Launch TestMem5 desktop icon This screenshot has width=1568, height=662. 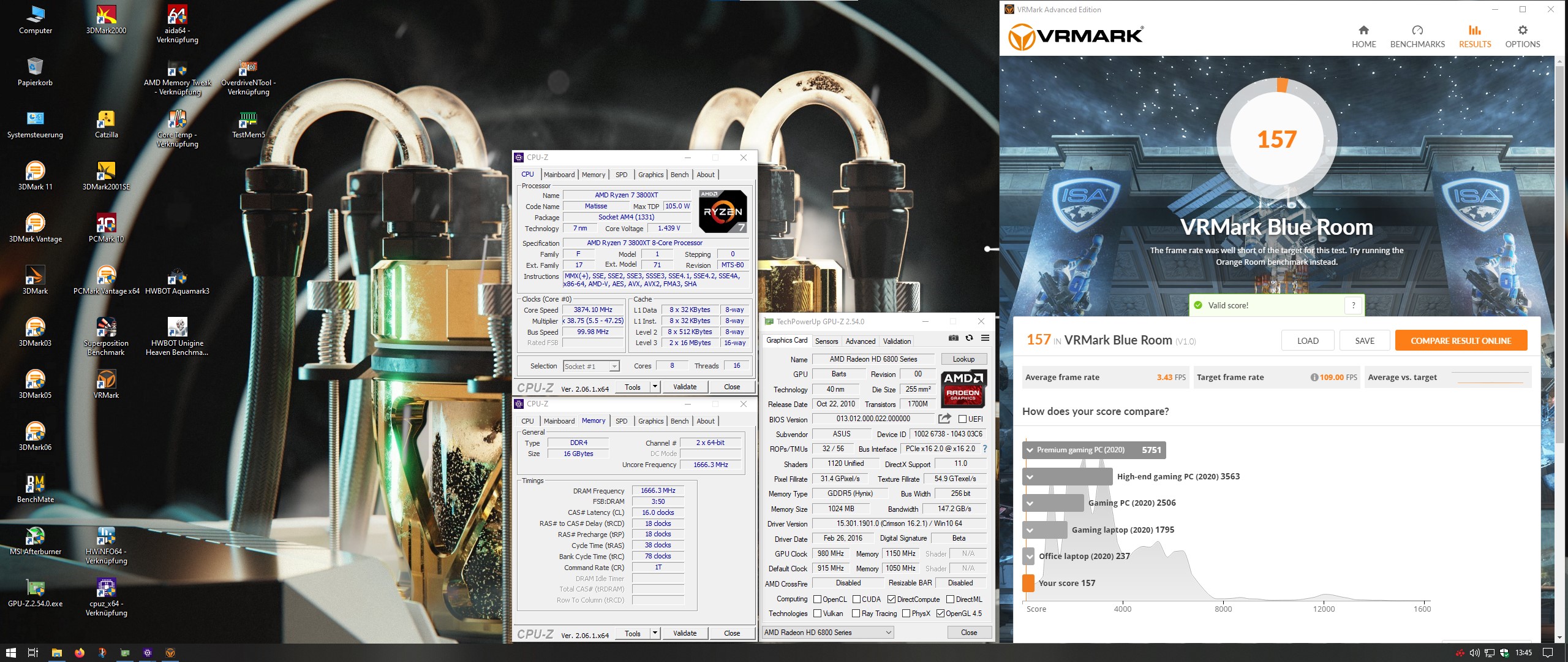coord(248,124)
